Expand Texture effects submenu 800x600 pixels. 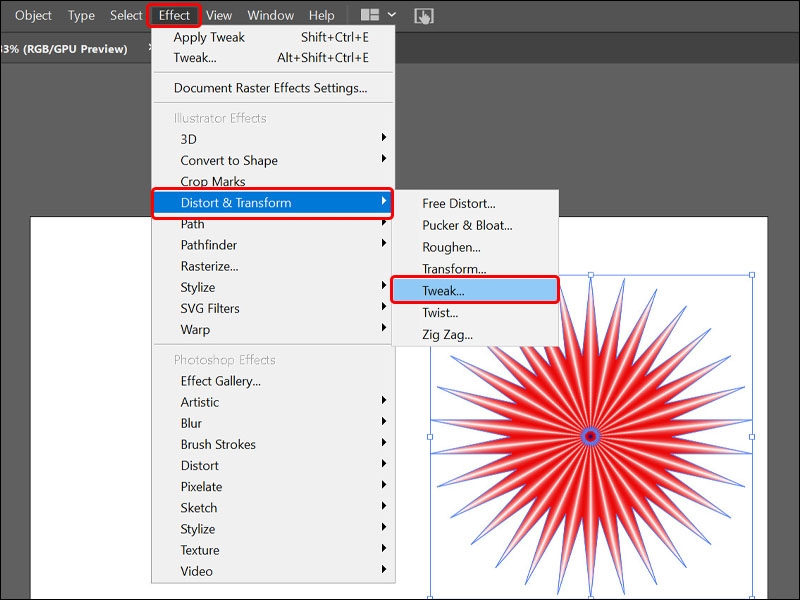coord(273,550)
